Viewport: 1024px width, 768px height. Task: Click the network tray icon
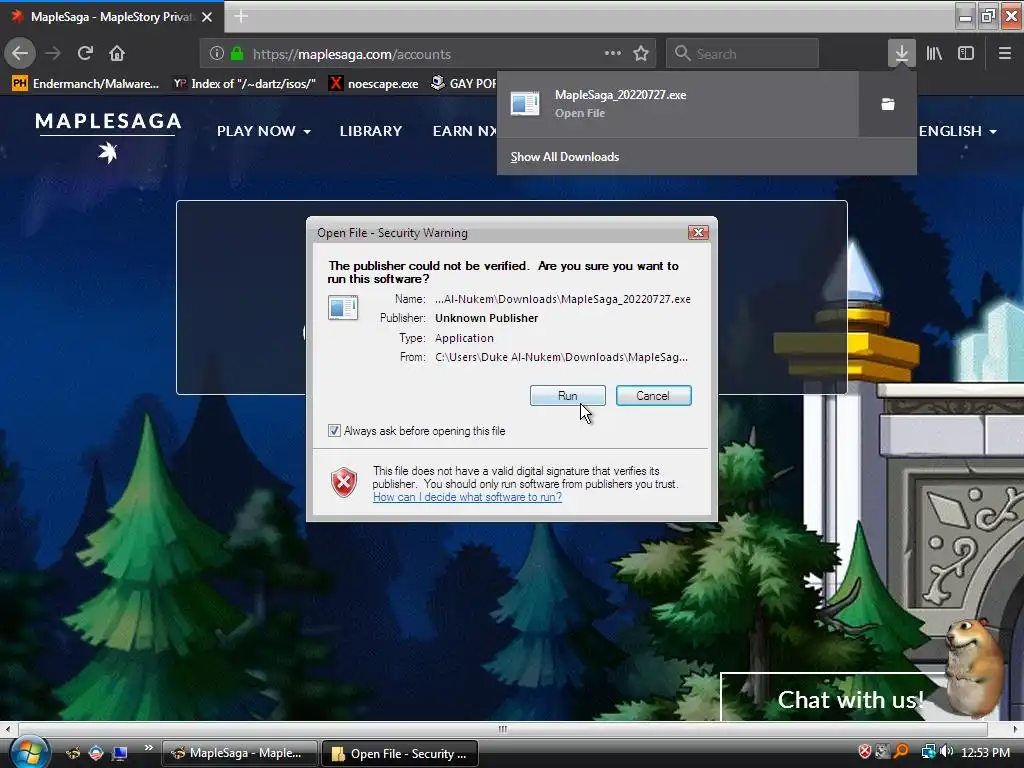[929, 752]
